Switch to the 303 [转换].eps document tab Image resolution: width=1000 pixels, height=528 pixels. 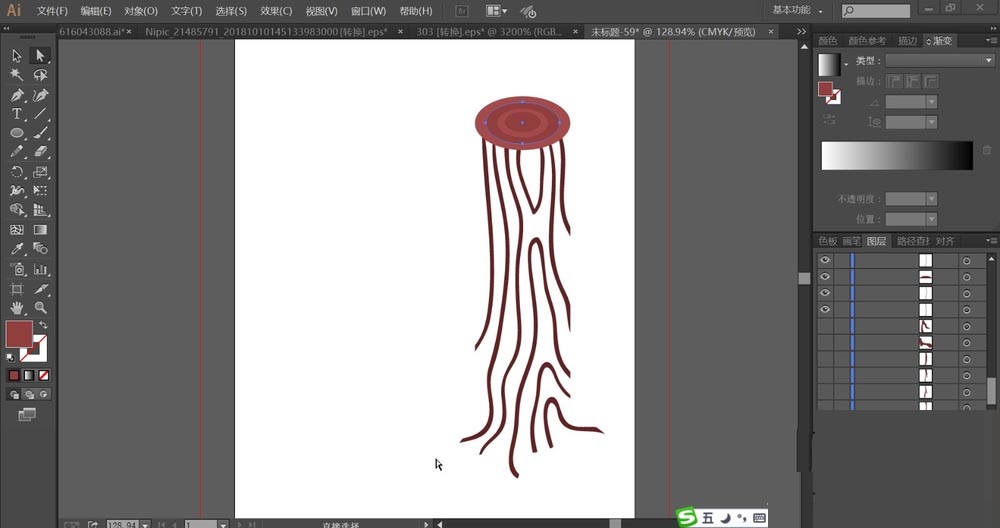489,31
